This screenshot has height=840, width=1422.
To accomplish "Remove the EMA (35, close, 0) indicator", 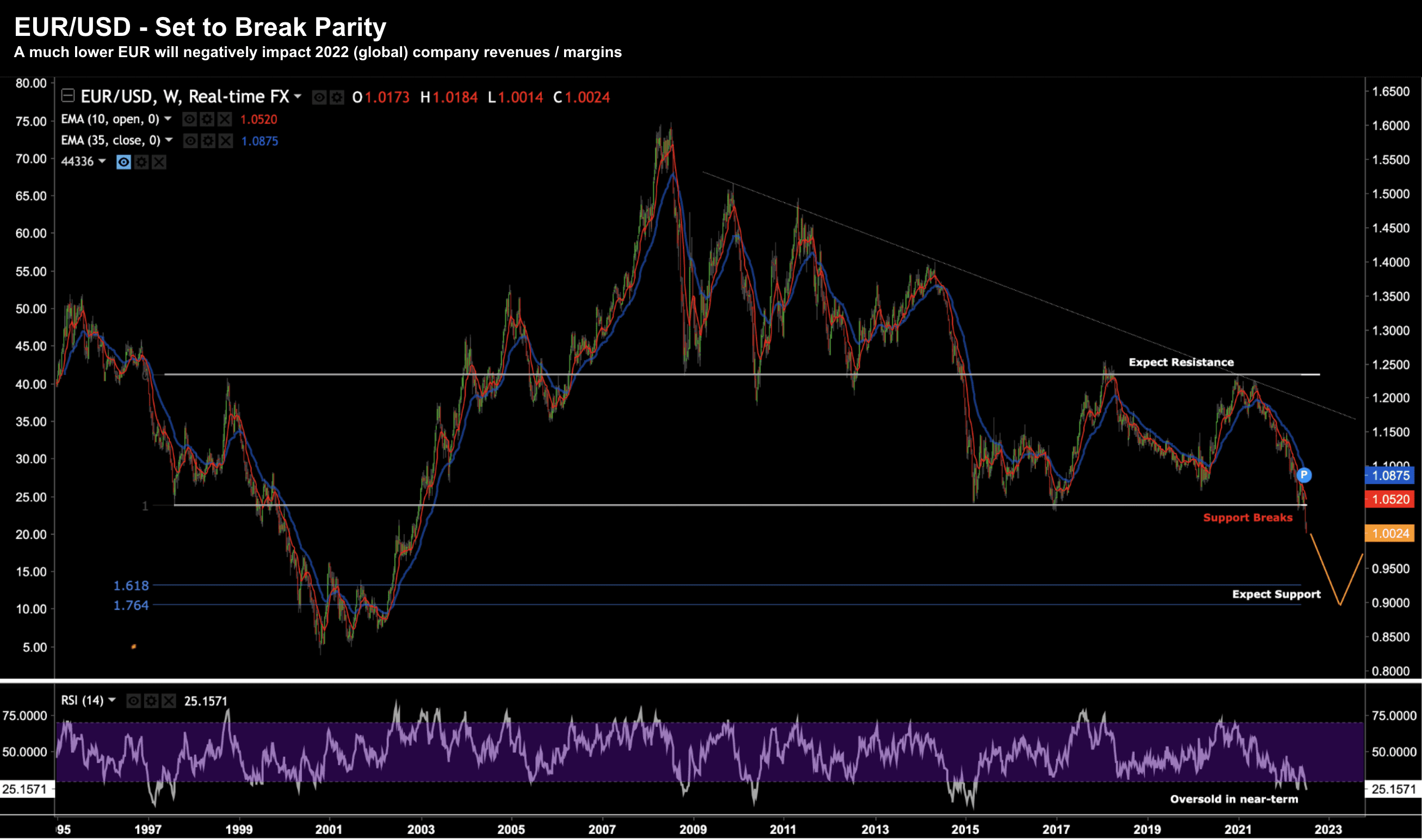I will tap(226, 140).
